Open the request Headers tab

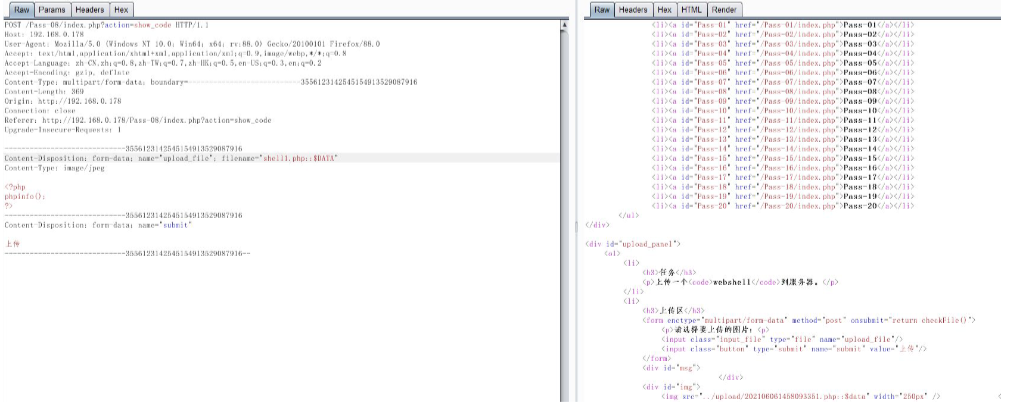pyautogui.click(x=90, y=9)
